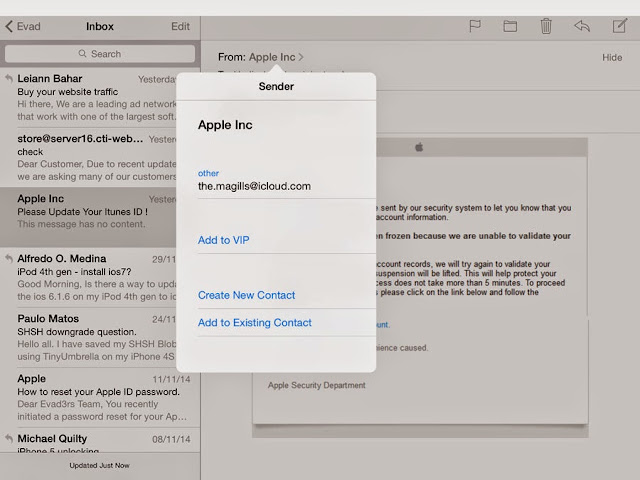Click the Updated Just Now status
This screenshot has height=480, width=640.
point(99,465)
